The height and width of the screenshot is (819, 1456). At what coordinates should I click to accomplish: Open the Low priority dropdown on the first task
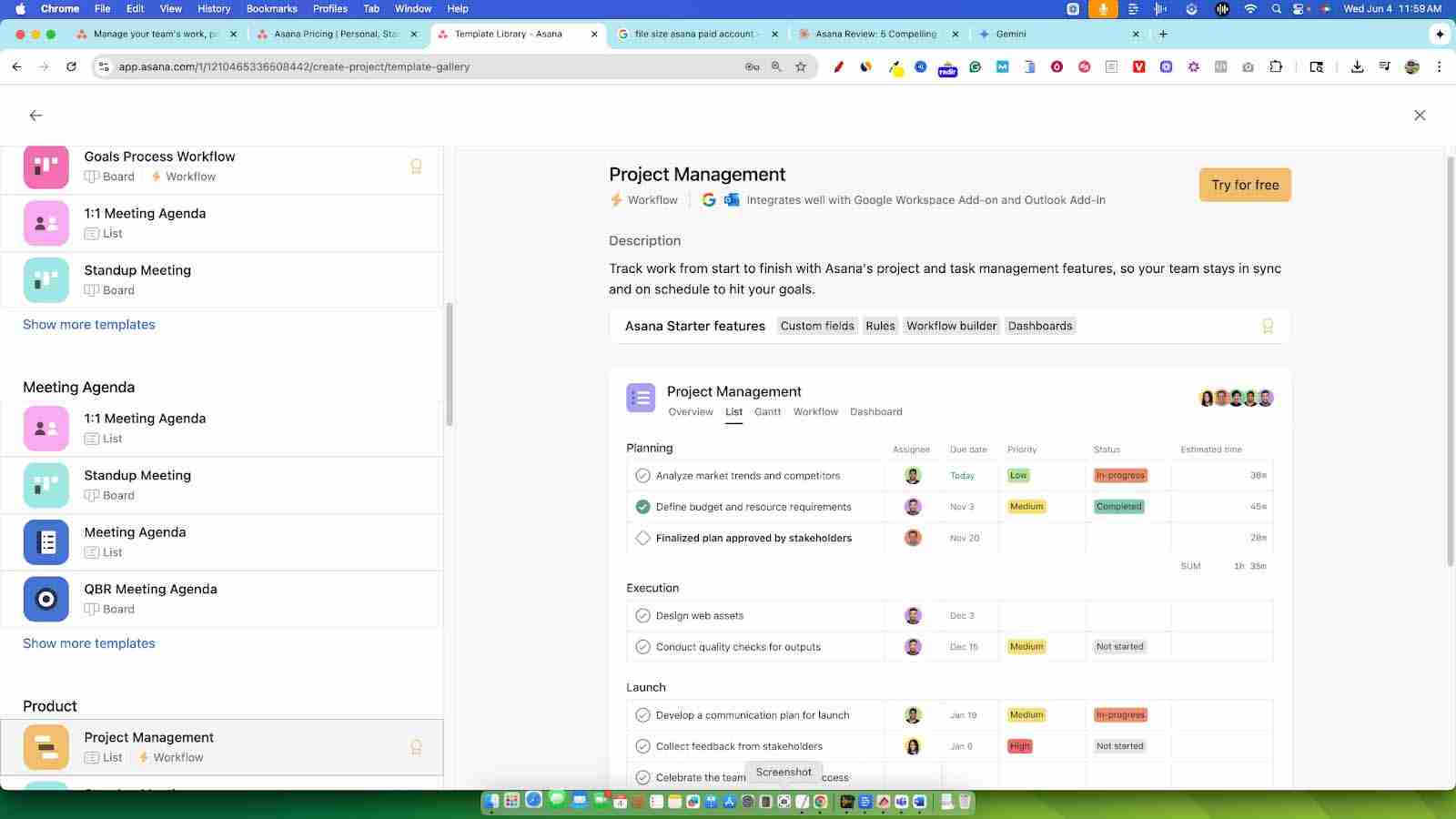coord(1016,475)
